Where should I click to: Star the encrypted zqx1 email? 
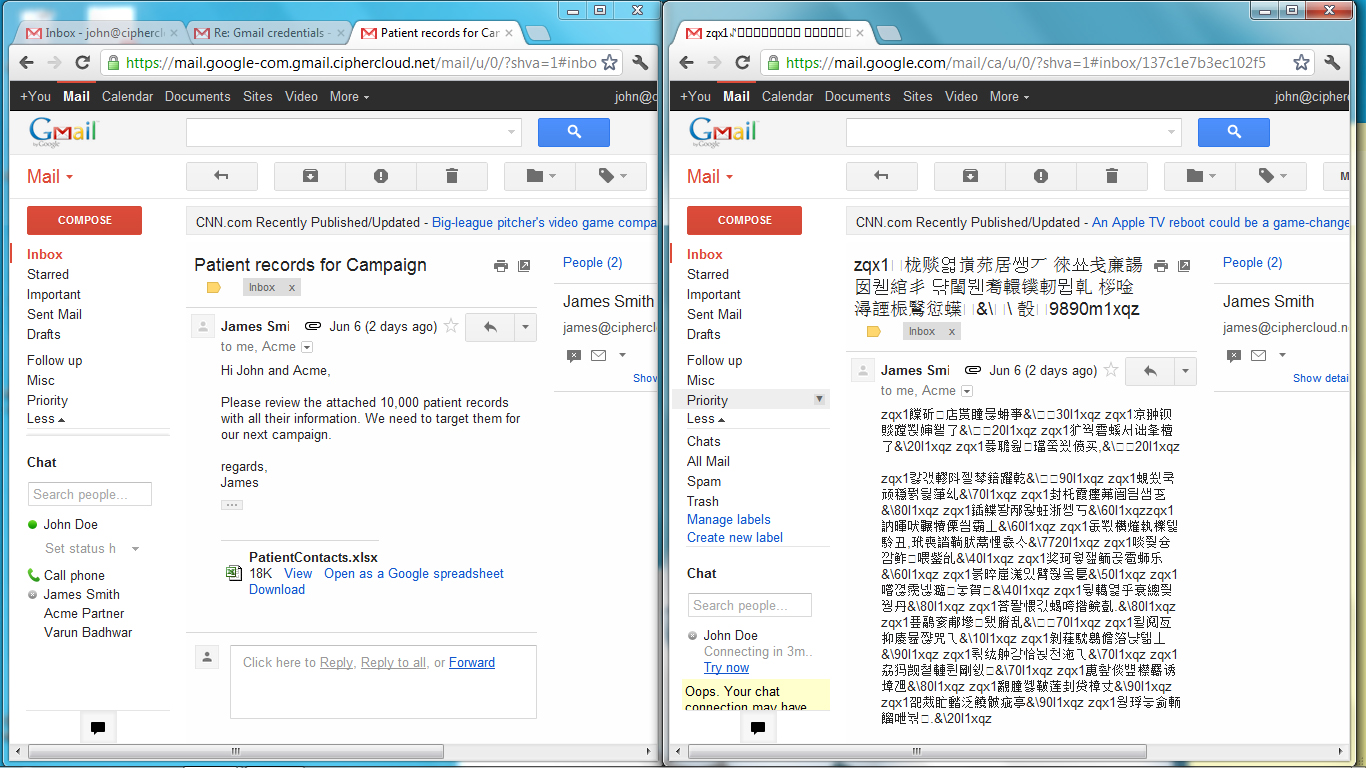coord(1110,370)
